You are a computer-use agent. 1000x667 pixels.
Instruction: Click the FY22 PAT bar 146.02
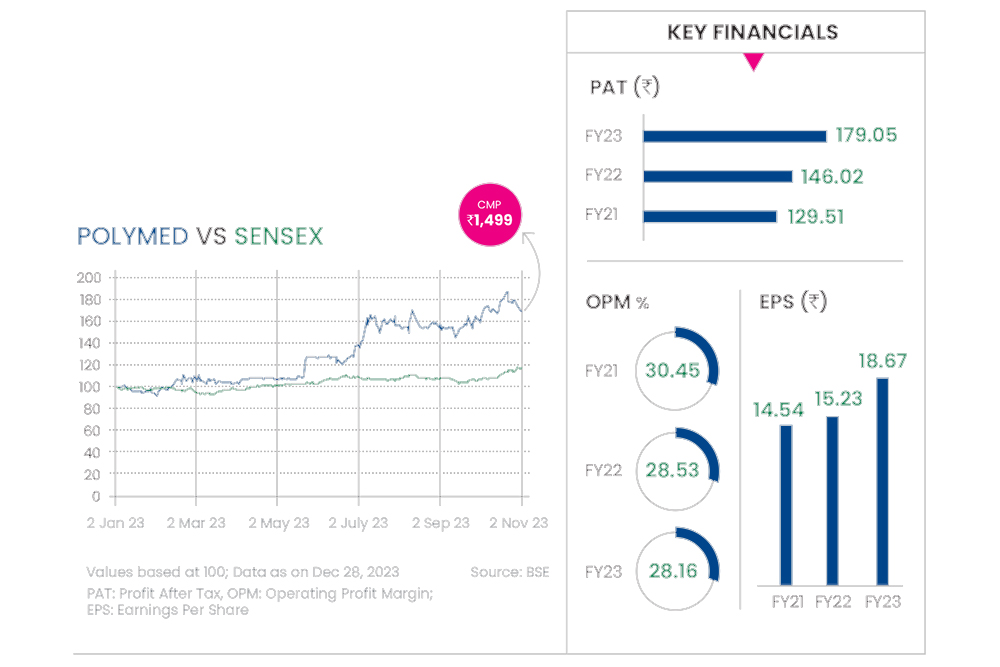click(x=718, y=176)
